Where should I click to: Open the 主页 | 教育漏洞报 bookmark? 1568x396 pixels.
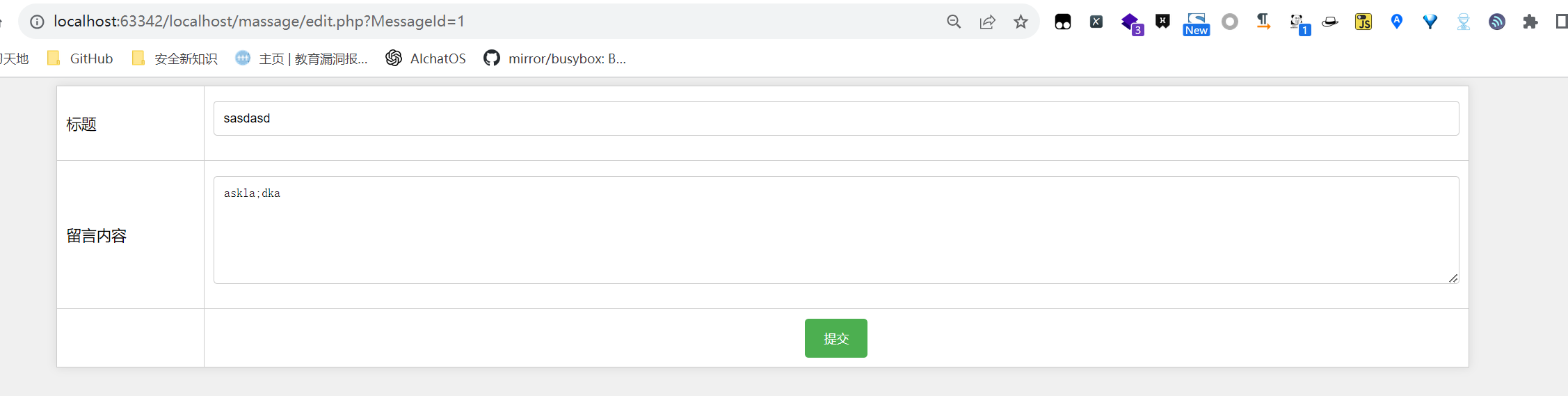(x=302, y=58)
